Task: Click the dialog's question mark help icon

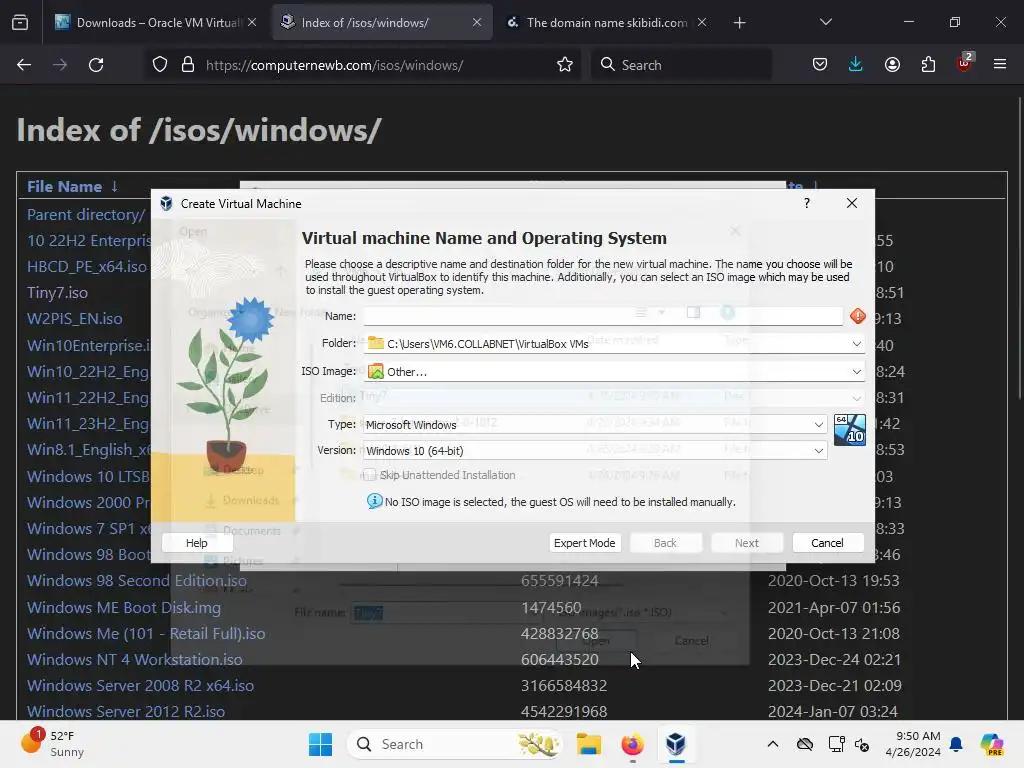Action: pos(807,203)
